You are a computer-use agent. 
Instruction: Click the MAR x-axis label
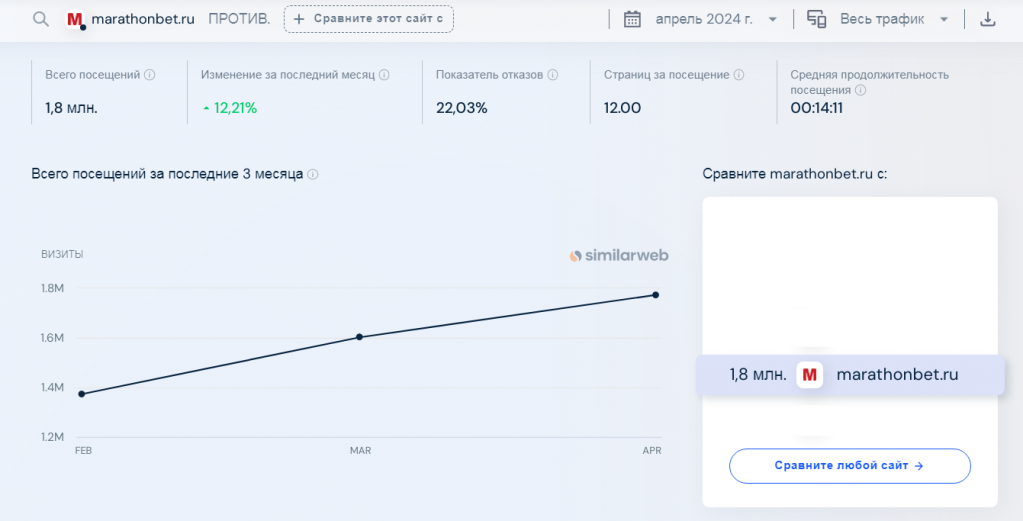tap(360, 451)
